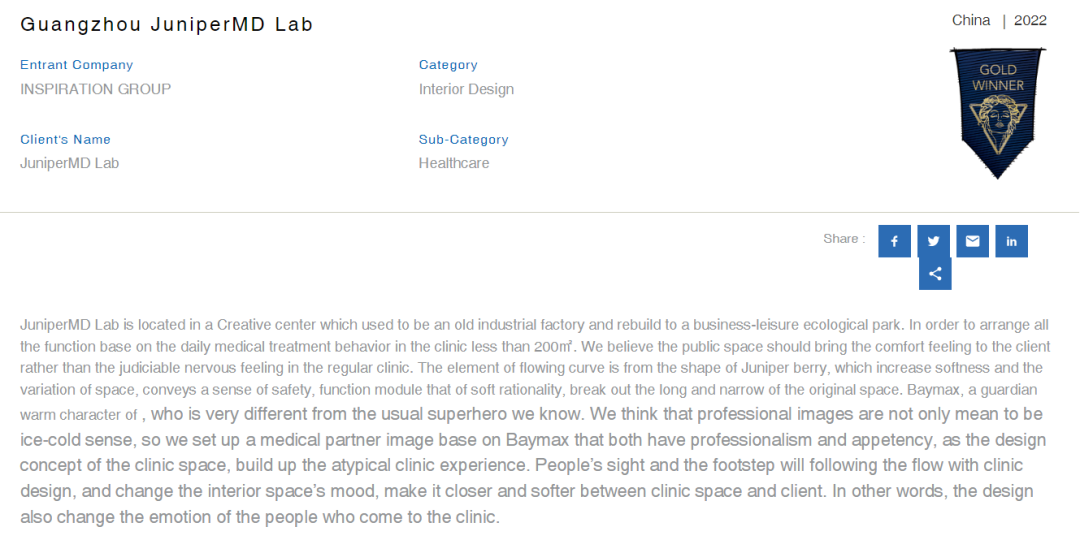Select the Sub-Category label
The image size is (1080, 540).
pyautogui.click(x=463, y=140)
